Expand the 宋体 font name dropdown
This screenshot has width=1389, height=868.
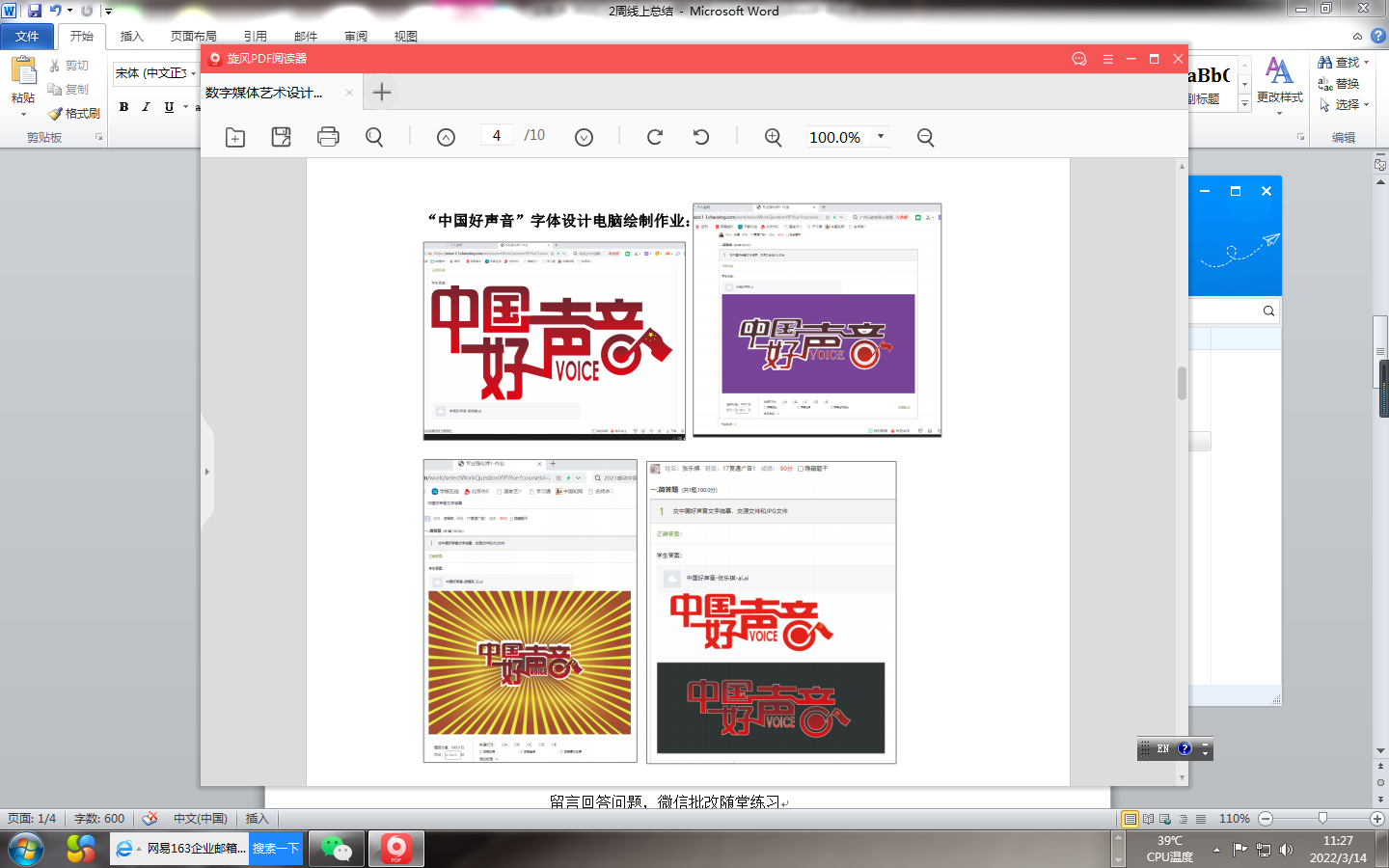coord(193,73)
